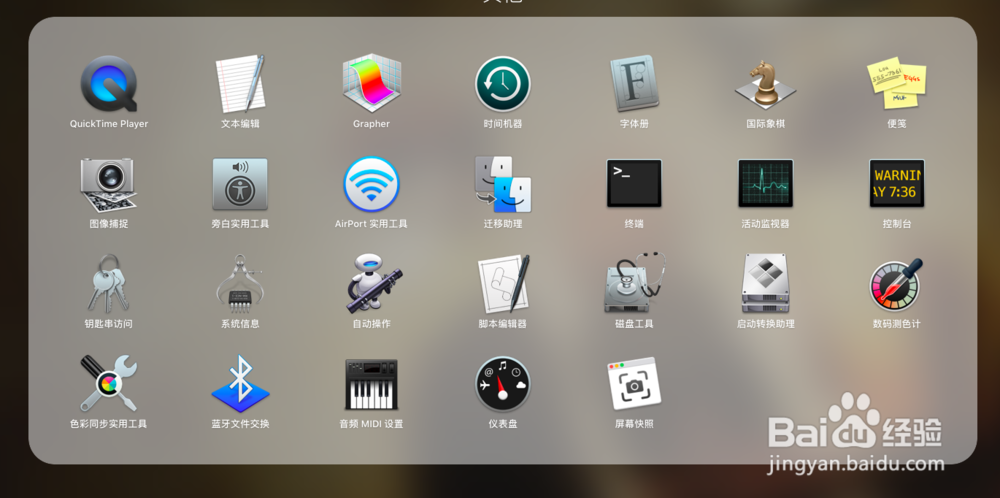Launch 时间机器 Time Machine icon
The height and width of the screenshot is (498, 1000).
[x=503, y=84]
